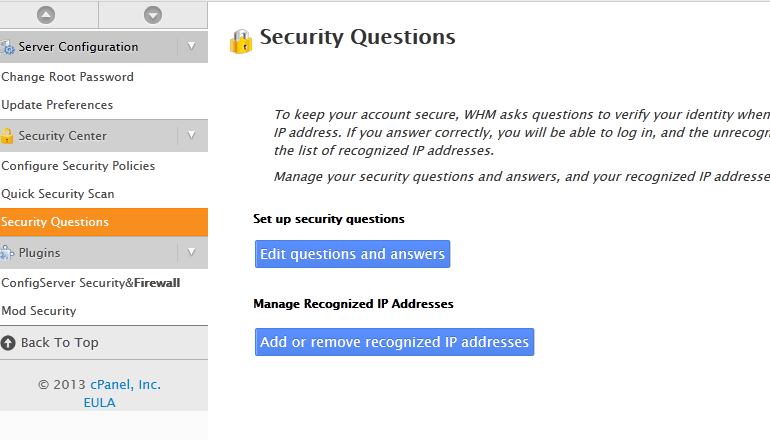Viewport: 770px width, 440px height.
Task: Select the highlighted Security Questions item
Action: (x=104, y=222)
